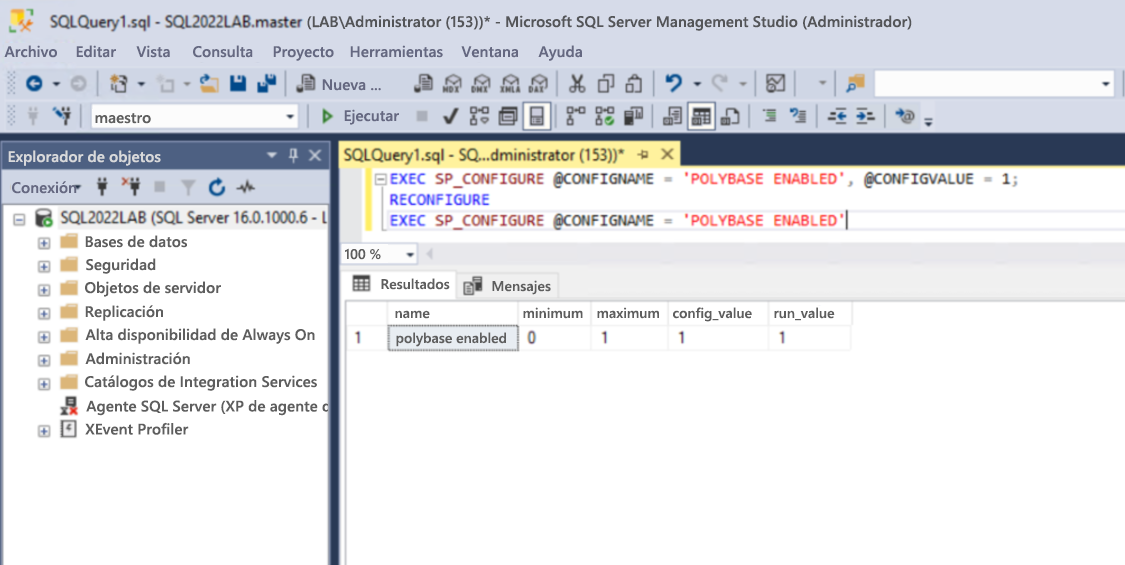The height and width of the screenshot is (565, 1125).
Task: Click the cut scissors icon
Action: point(577,84)
